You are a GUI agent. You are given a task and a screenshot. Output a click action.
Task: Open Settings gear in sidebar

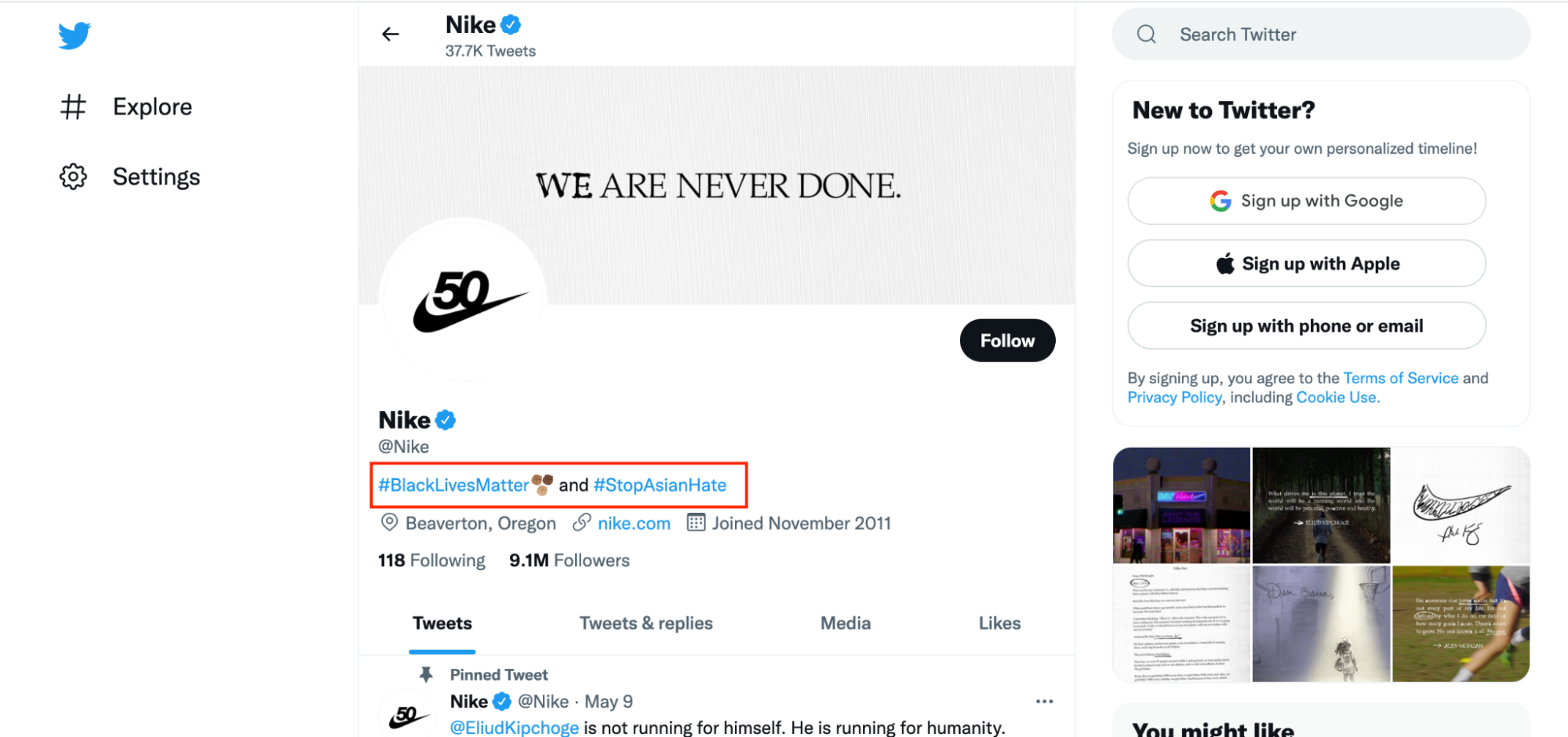pyautogui.click(x=74, y=176)
